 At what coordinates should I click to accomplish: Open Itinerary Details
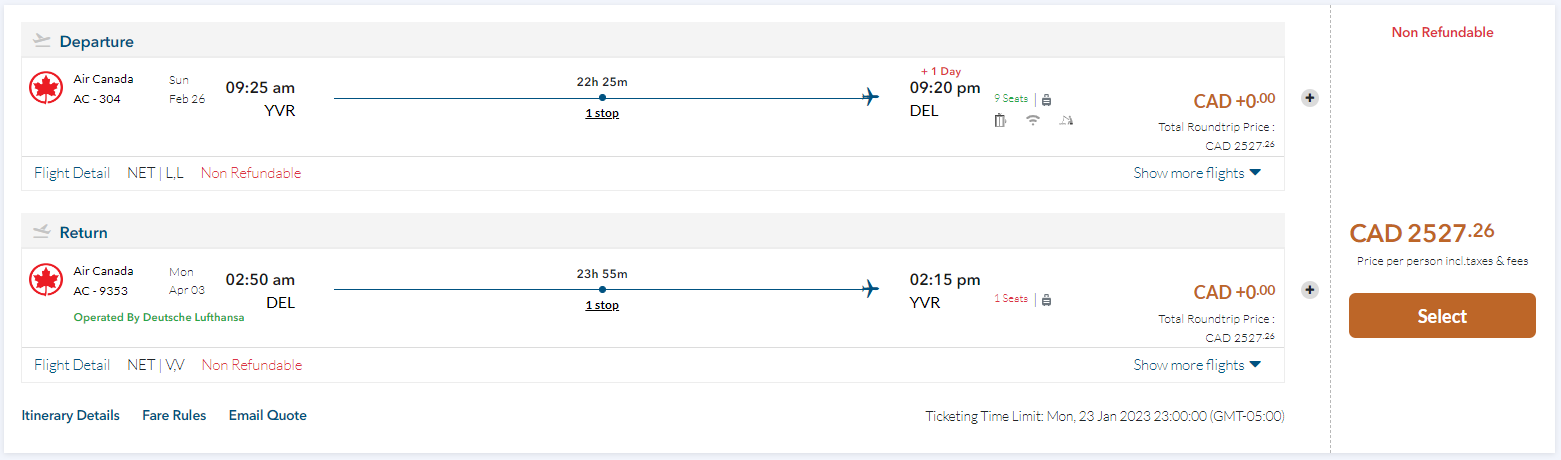point(70,415)
